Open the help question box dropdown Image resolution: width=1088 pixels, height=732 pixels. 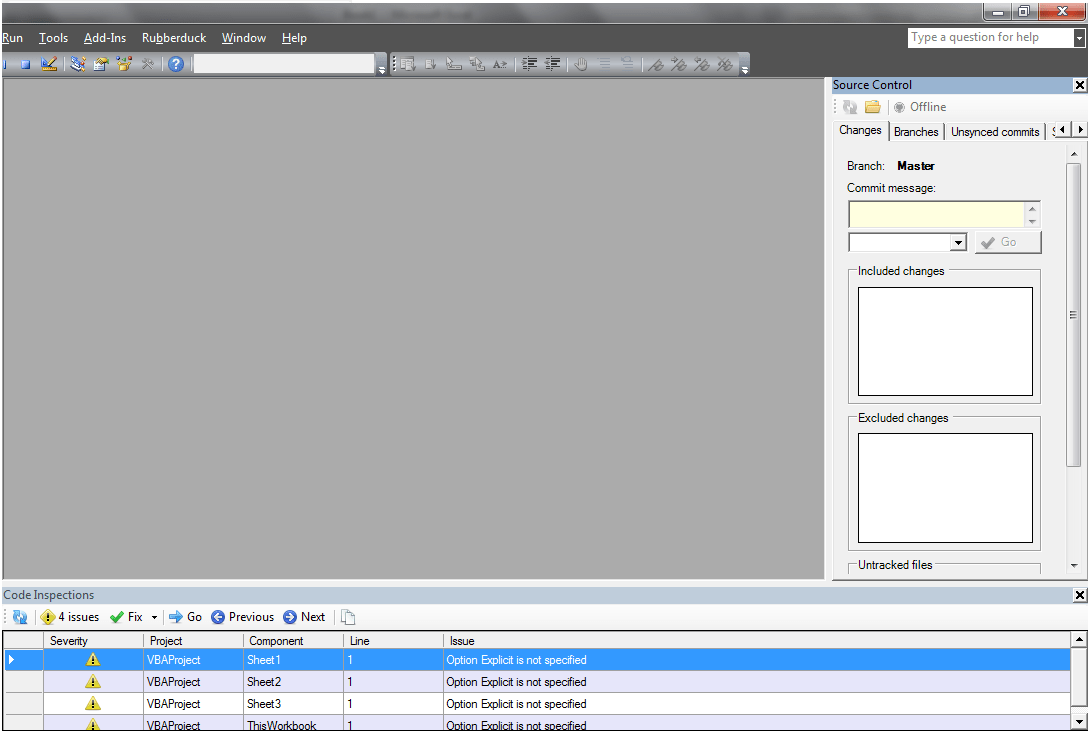[1079, 38]
